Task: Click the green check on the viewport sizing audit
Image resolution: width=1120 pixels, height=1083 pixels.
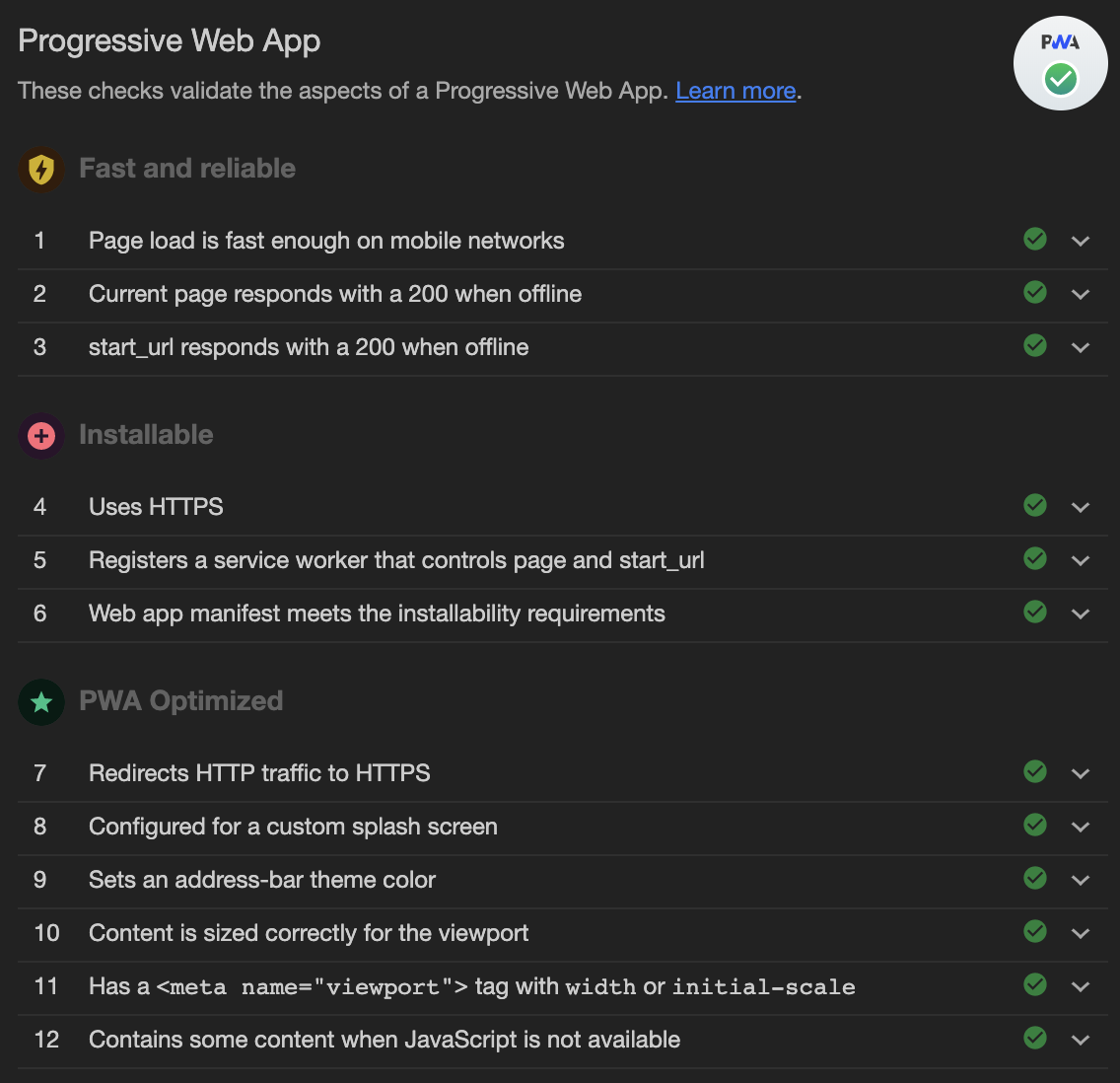Action: point(1035,932)
